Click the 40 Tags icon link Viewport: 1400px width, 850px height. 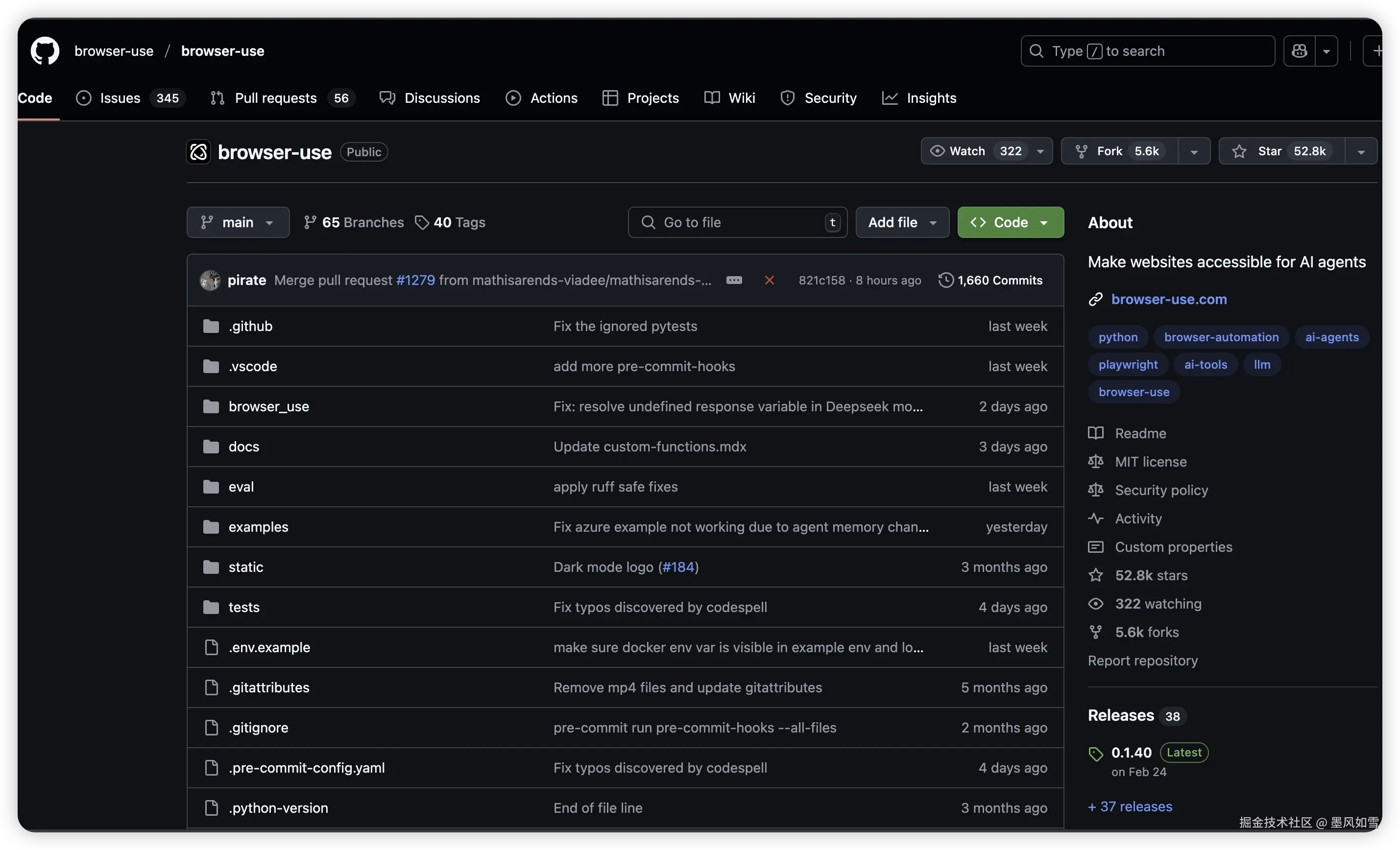[x=422, y=223]
